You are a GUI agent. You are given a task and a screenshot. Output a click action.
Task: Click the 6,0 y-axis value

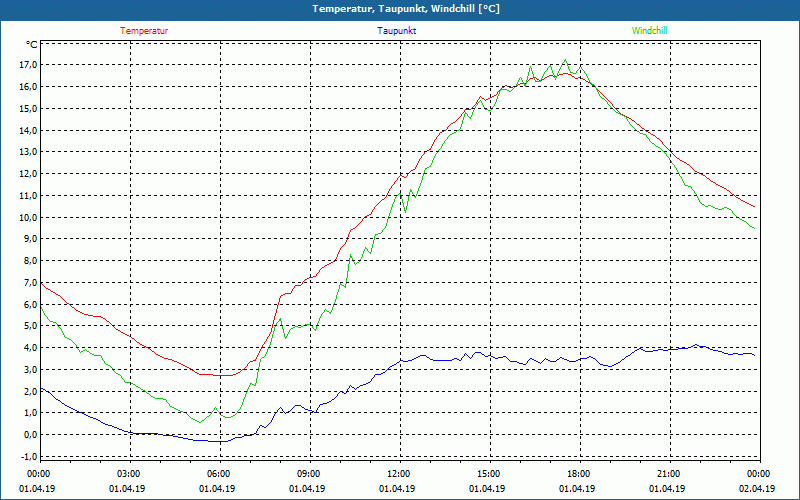[30, 305]
